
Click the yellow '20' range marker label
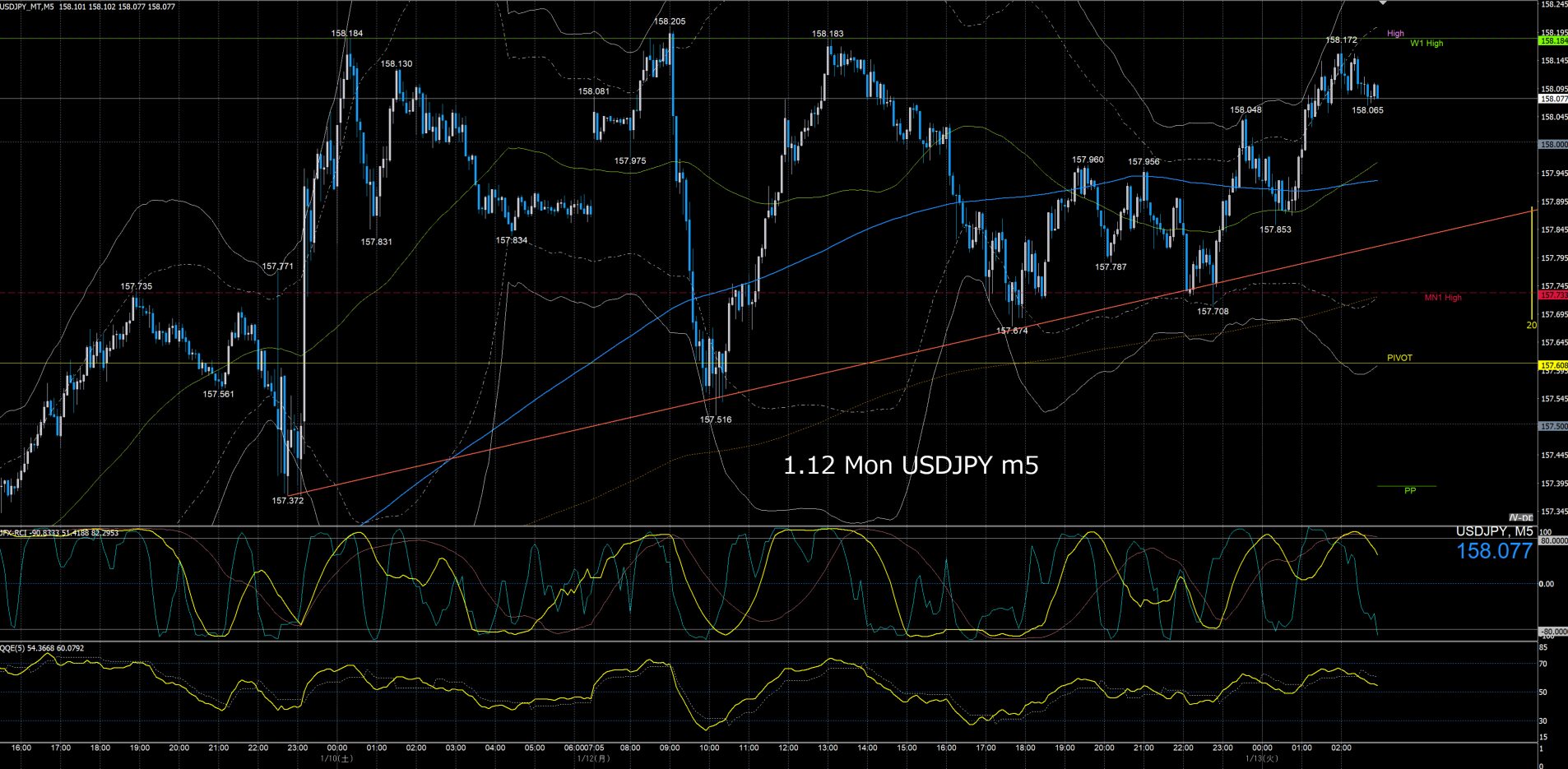(x=1531, y=326)
